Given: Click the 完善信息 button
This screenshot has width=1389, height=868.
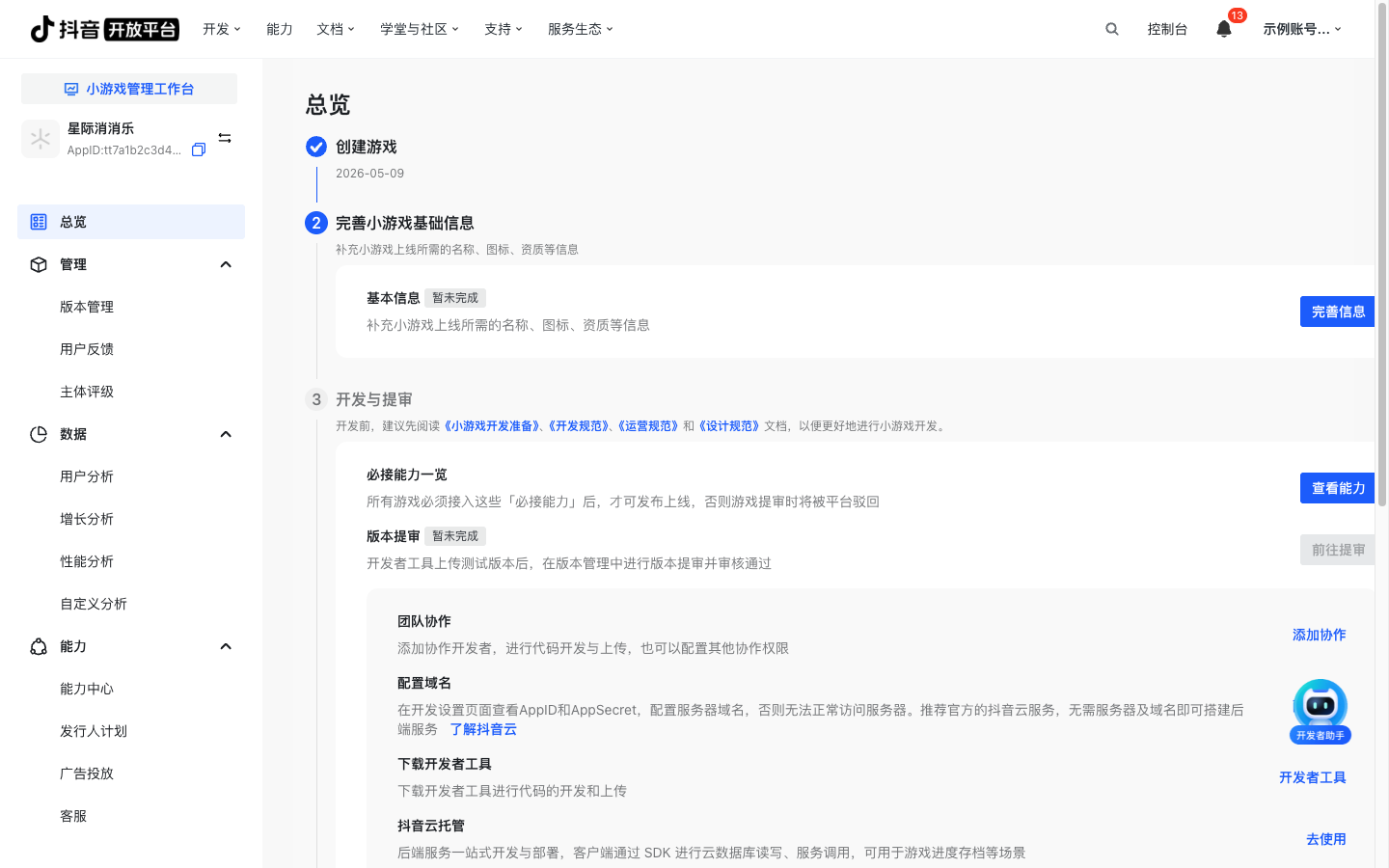Looking at the screenshot, I should coord(1337,312).
